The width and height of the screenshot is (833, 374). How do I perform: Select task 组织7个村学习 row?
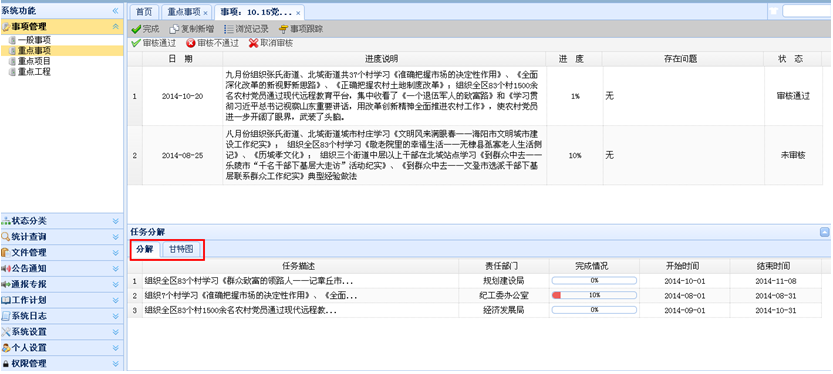[x=475, y=295]
